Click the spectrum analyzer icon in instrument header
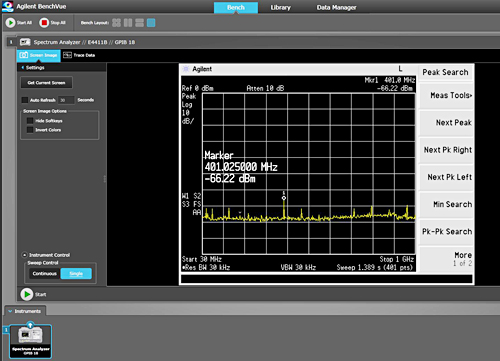This screenshot has height=361, width=500. [x=25, y=42]
